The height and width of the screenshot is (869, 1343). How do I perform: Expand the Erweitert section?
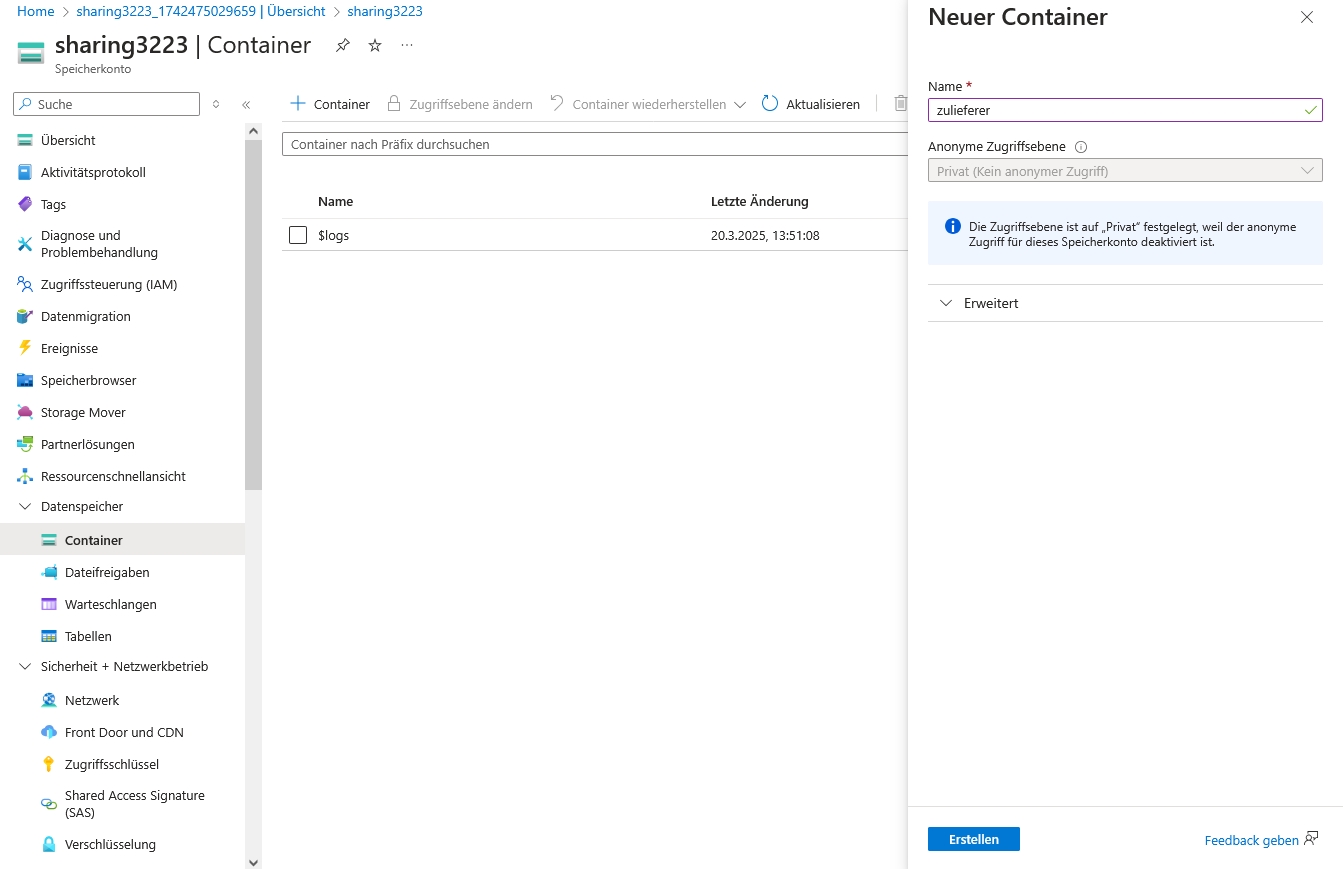pos(946,303)
